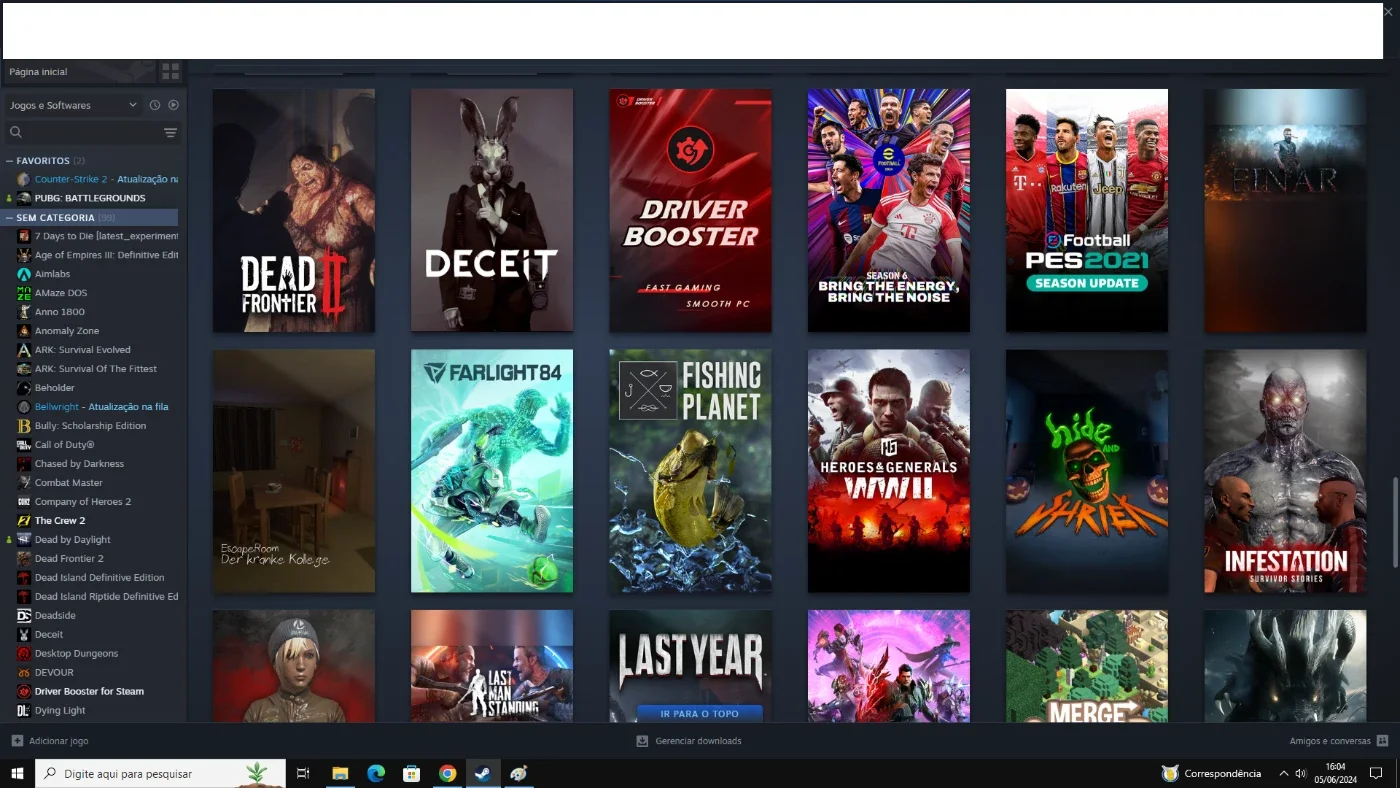Open Gerenciar downloads
The image size is (1400, 788).
[689, 741]
